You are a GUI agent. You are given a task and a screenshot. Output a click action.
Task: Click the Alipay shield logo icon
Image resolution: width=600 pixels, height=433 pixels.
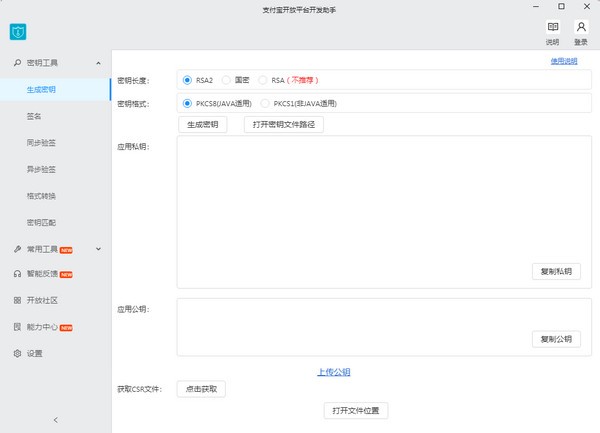coord(17,32)
